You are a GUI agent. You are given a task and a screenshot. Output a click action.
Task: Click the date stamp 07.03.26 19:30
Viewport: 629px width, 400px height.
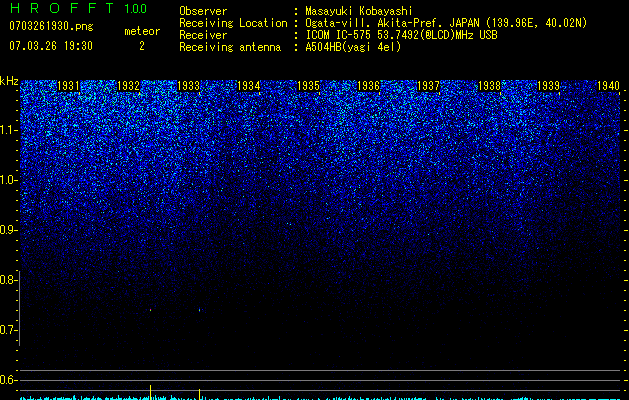point(51,46)
